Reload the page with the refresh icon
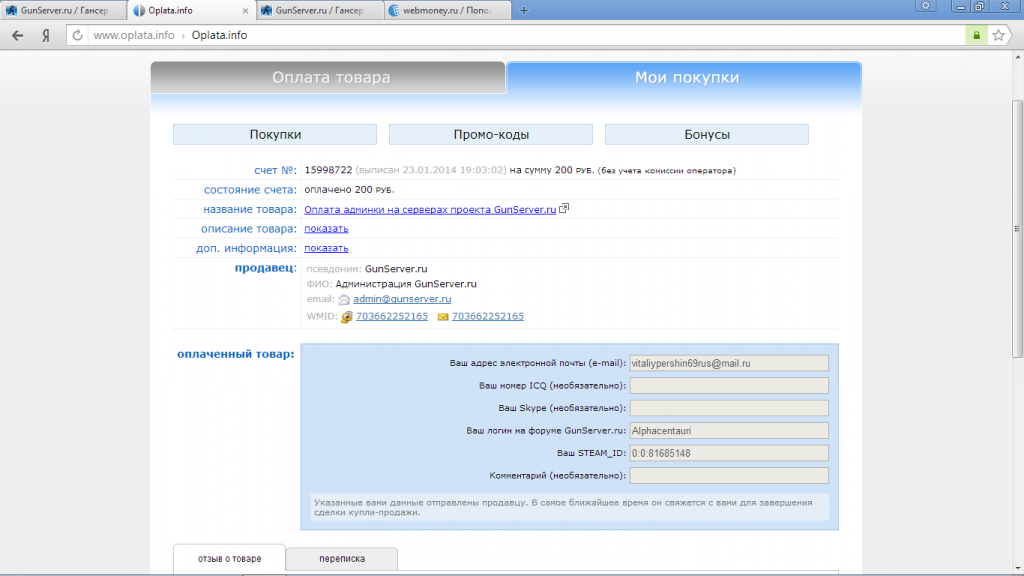Viewport: 1024px width, 576px height. coord(78,35)
